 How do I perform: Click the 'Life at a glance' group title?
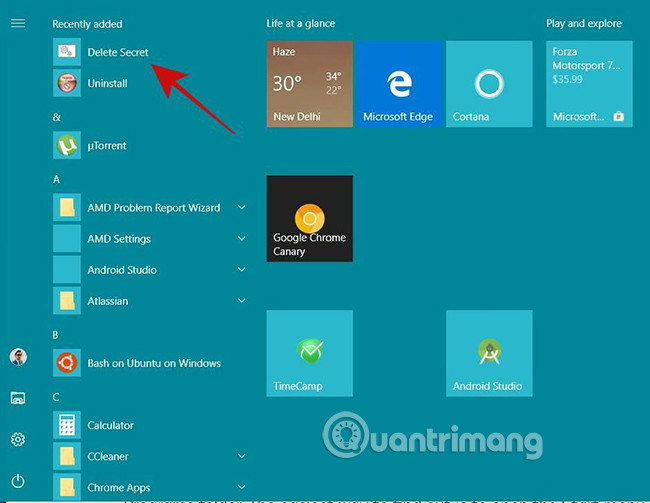click(301, 24)
